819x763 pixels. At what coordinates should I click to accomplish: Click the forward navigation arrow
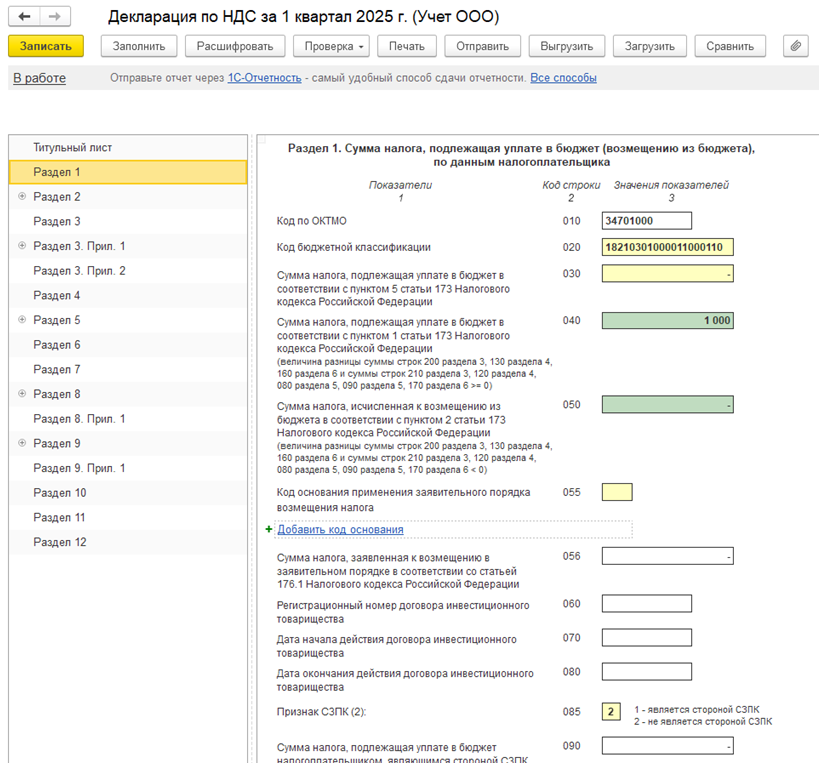point(54,17)
